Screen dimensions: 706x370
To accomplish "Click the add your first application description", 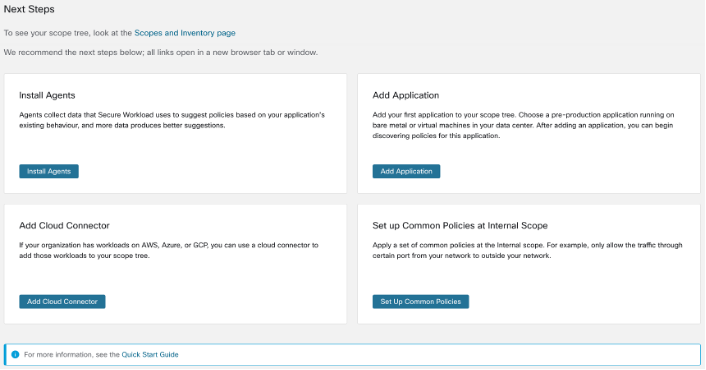I will [x=523, y=125].
